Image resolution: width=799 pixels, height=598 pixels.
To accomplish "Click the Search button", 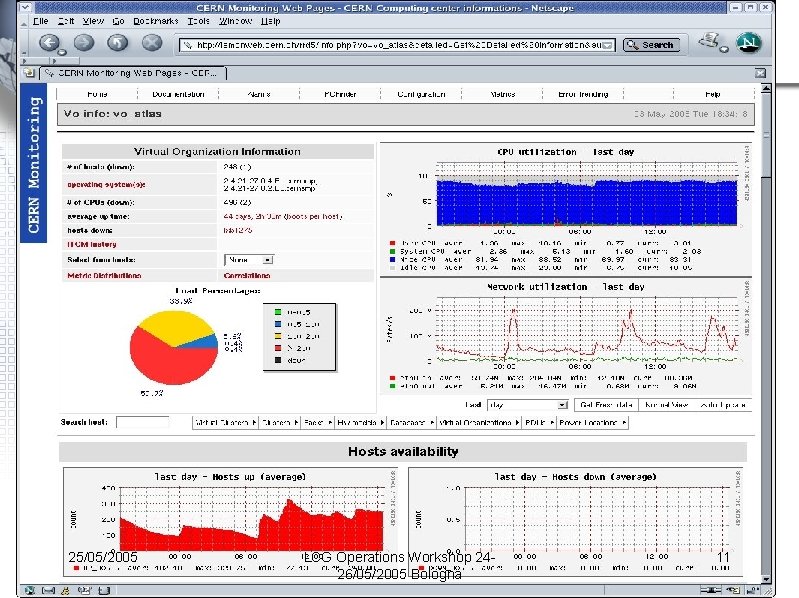I will coord(652,45).
